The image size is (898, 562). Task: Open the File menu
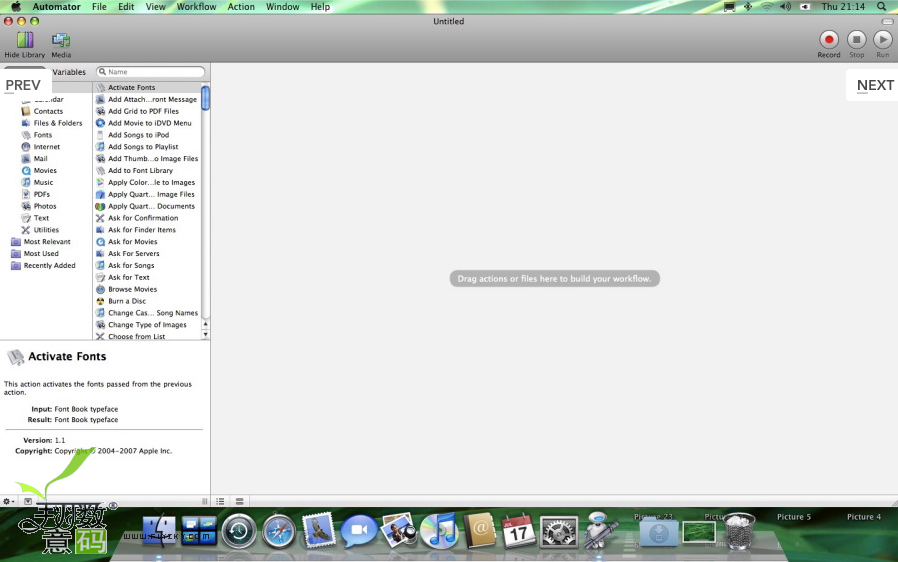99,7
